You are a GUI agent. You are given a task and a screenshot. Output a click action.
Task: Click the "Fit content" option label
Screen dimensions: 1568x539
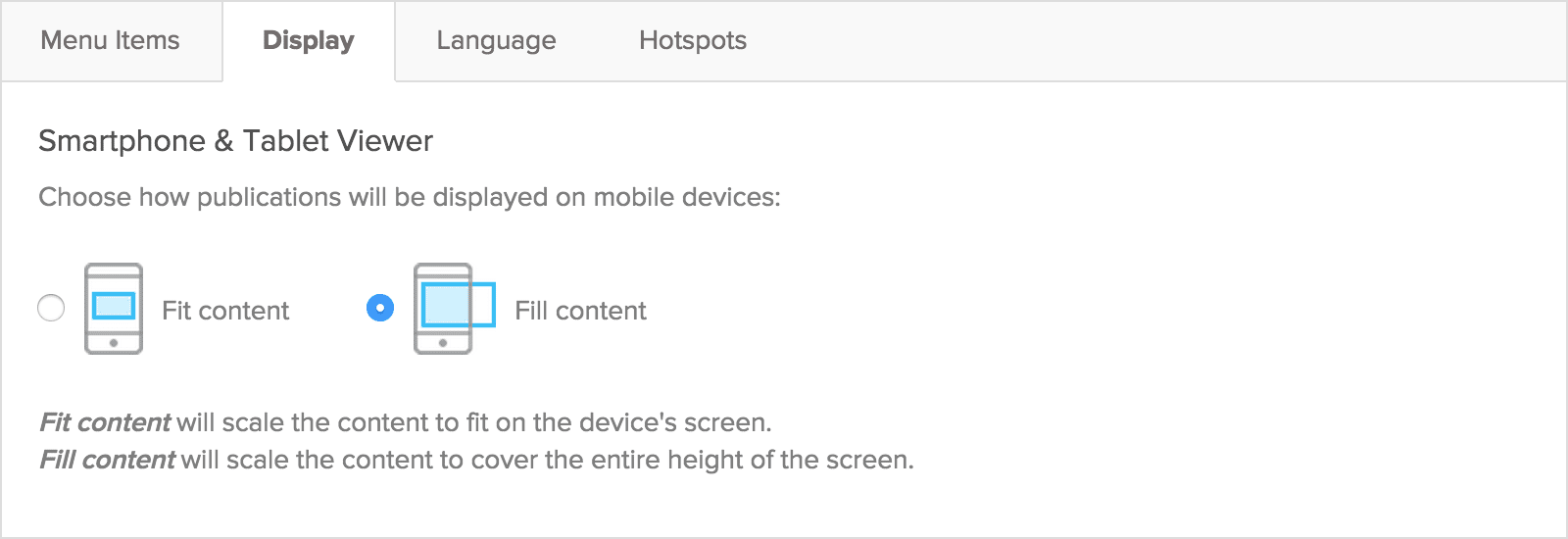click(x=225, y=311)
